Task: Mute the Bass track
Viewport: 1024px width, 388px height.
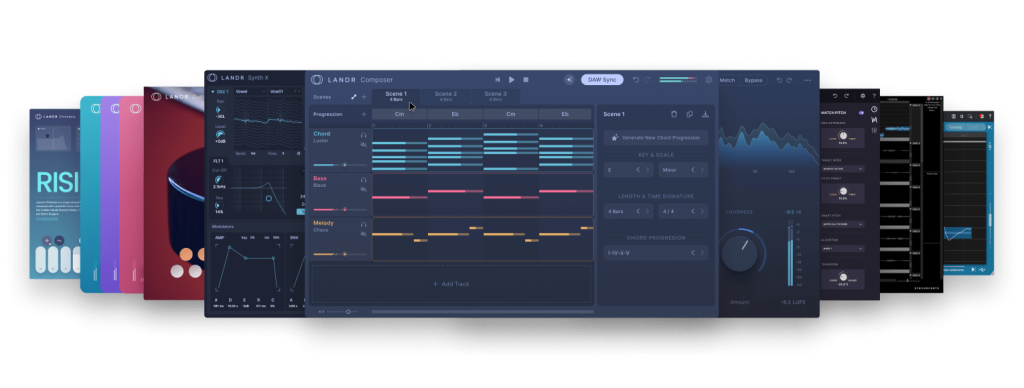Action: [x=364, y=189]
